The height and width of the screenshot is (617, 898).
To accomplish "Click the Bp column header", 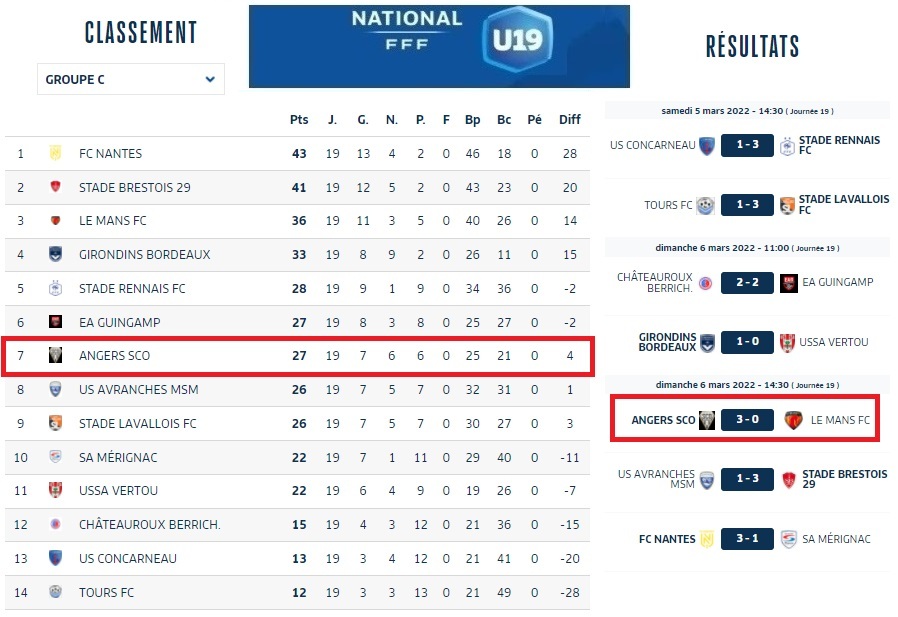I will pos(473,120).
